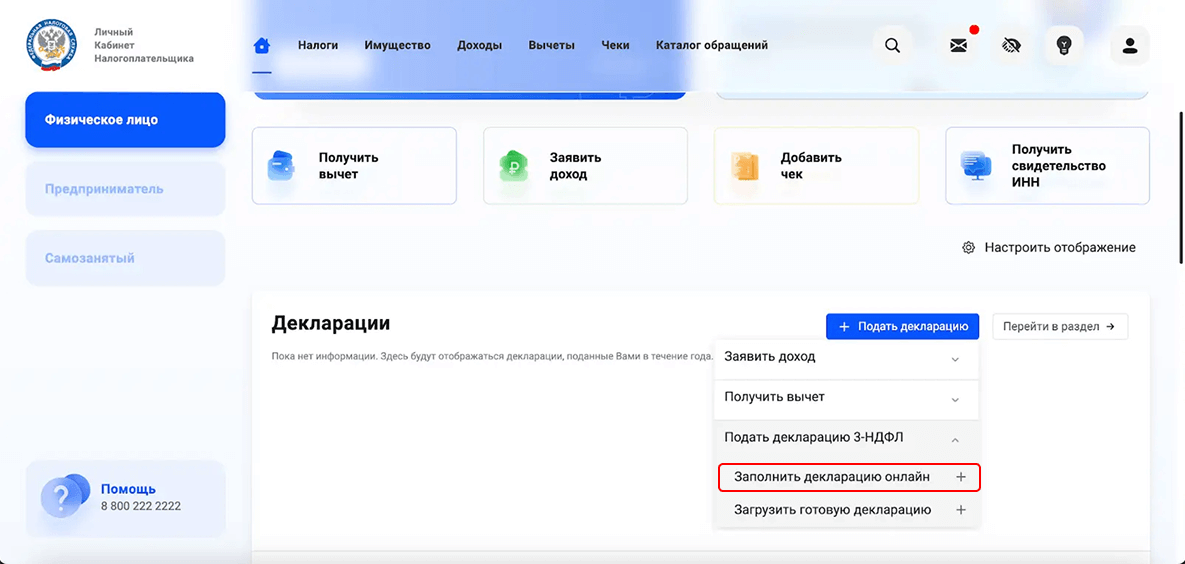Click the monitor icon on Получить свидетельство ИНН
The height and width of the screenshot is (564, 1185).
[975, 166]
